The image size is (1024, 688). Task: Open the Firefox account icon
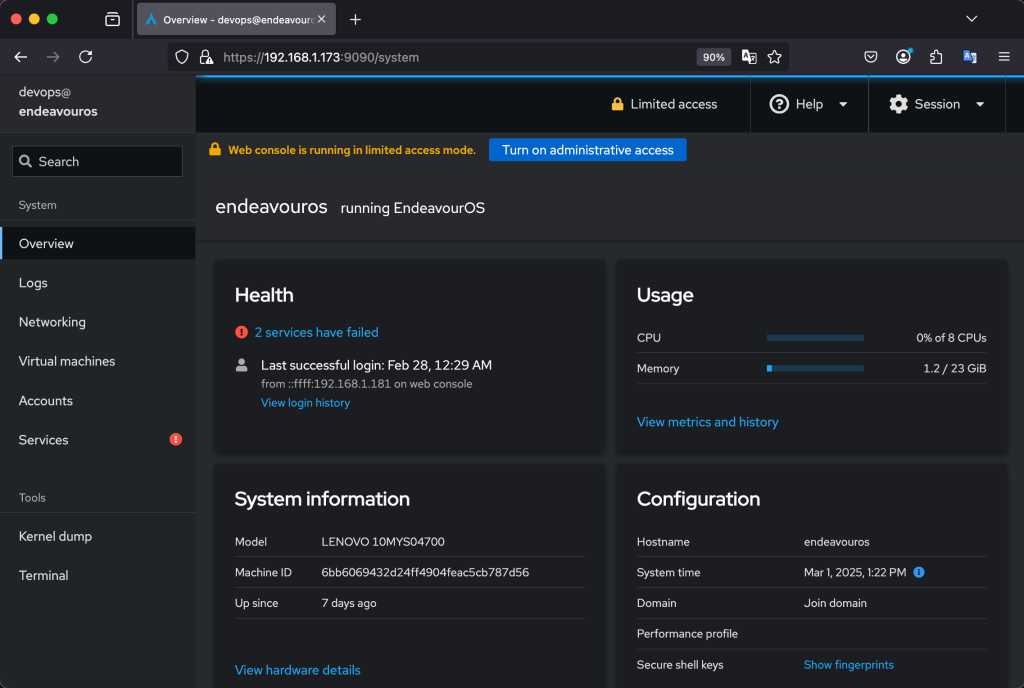pyautogui.click(x=904, y=57)
